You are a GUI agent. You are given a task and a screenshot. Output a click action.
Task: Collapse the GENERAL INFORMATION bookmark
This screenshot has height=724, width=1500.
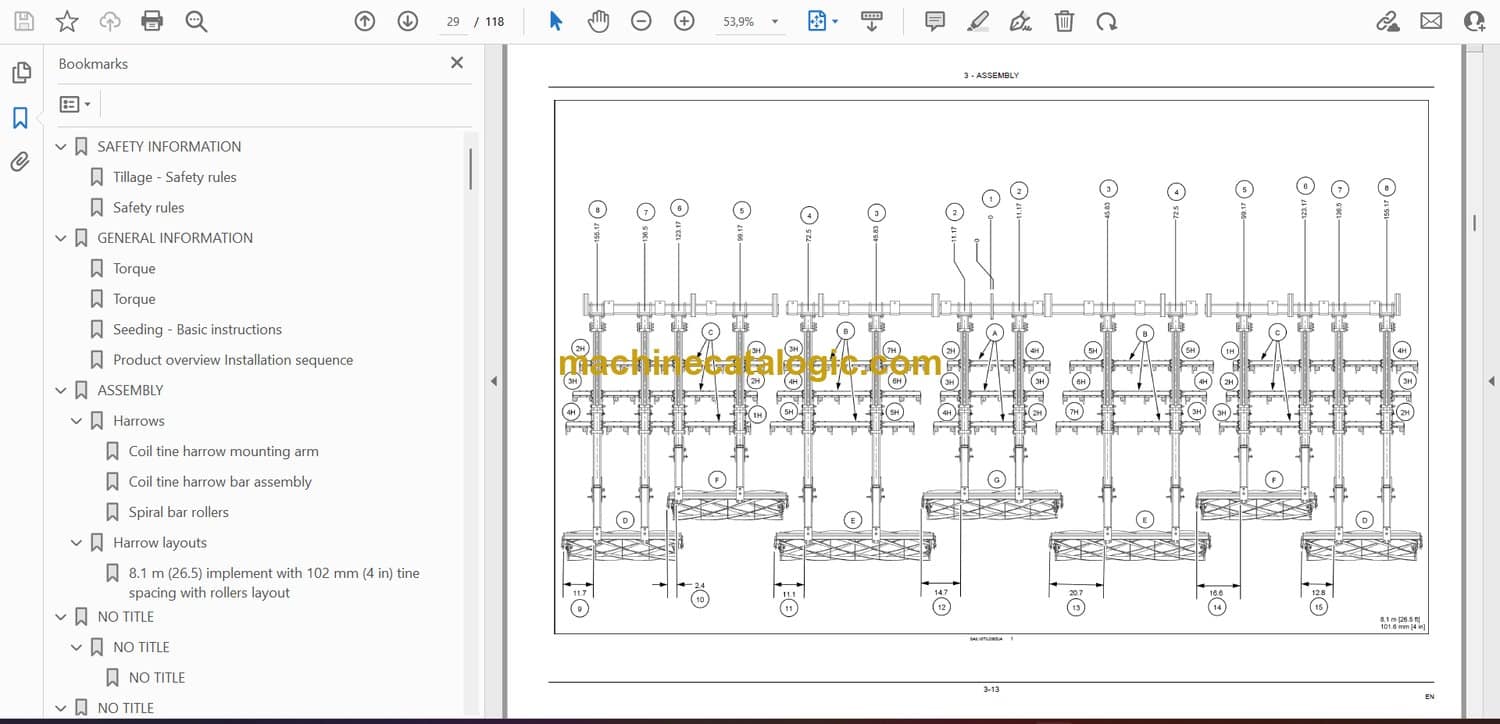[x=61, y=238]
